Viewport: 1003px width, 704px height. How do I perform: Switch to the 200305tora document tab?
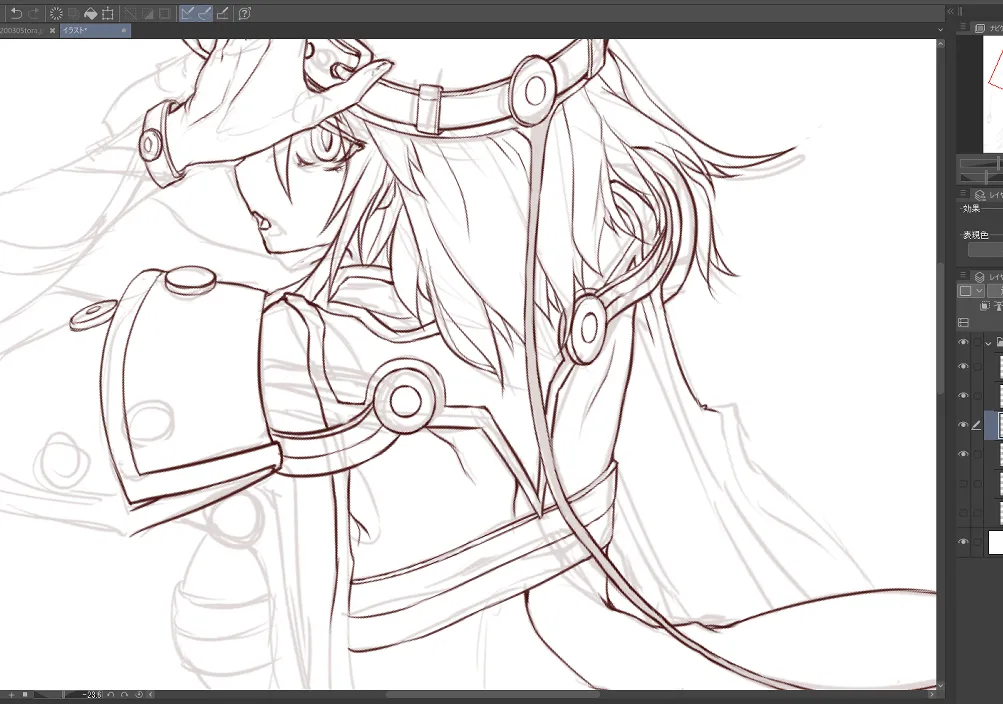[24, 30]
